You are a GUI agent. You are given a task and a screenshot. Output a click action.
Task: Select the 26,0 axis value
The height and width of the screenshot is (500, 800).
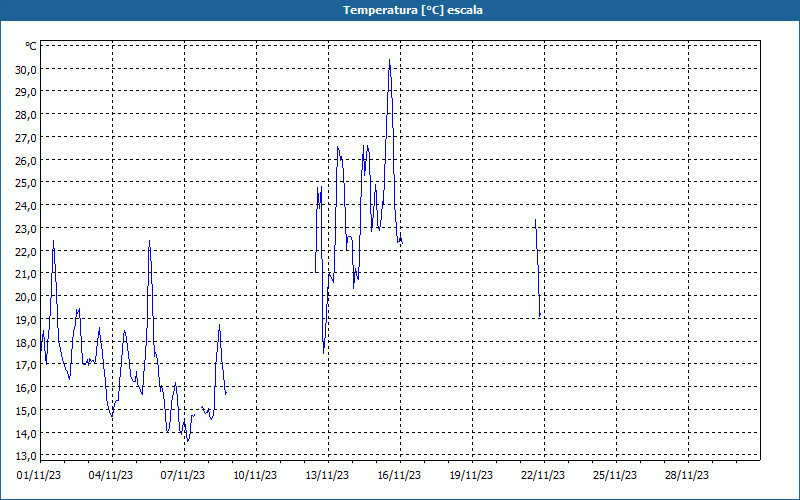26,161
